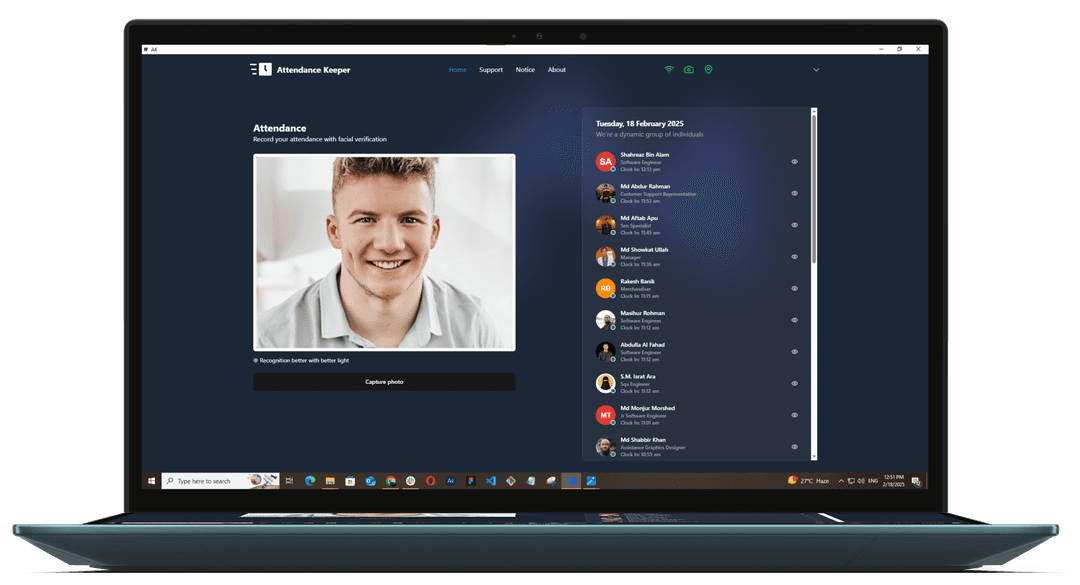
Task: Click the green camera icon in header
Action: tap(689, 70)
